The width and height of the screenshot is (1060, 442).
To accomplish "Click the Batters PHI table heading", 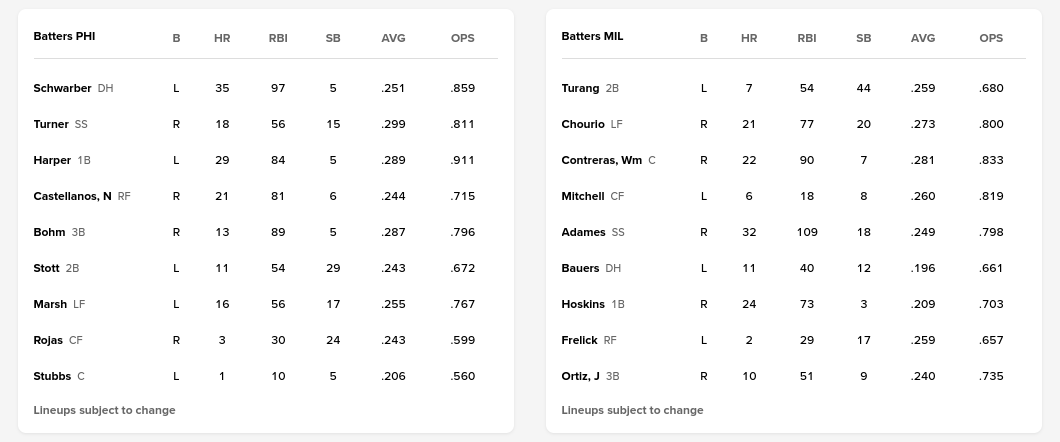I will pyautogui.click(x=64, y=36).
